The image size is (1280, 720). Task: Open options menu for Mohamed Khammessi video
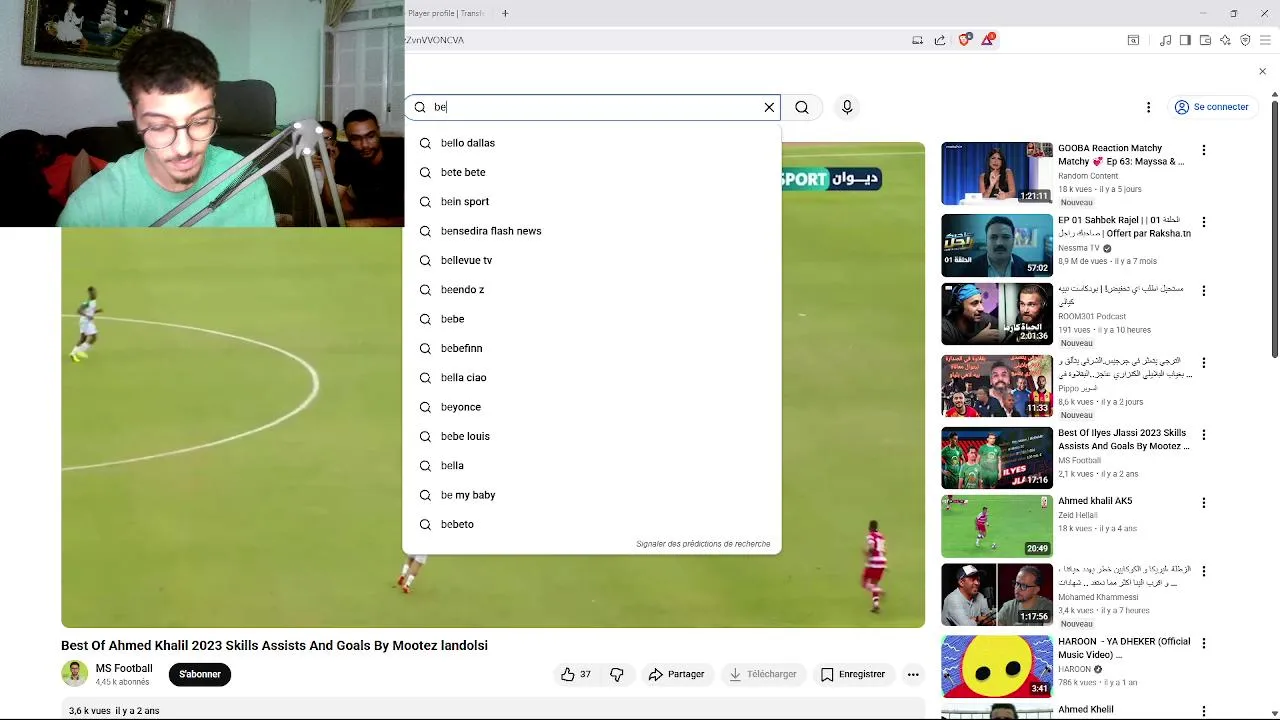pyautogui.click(x=1204, y=572)
